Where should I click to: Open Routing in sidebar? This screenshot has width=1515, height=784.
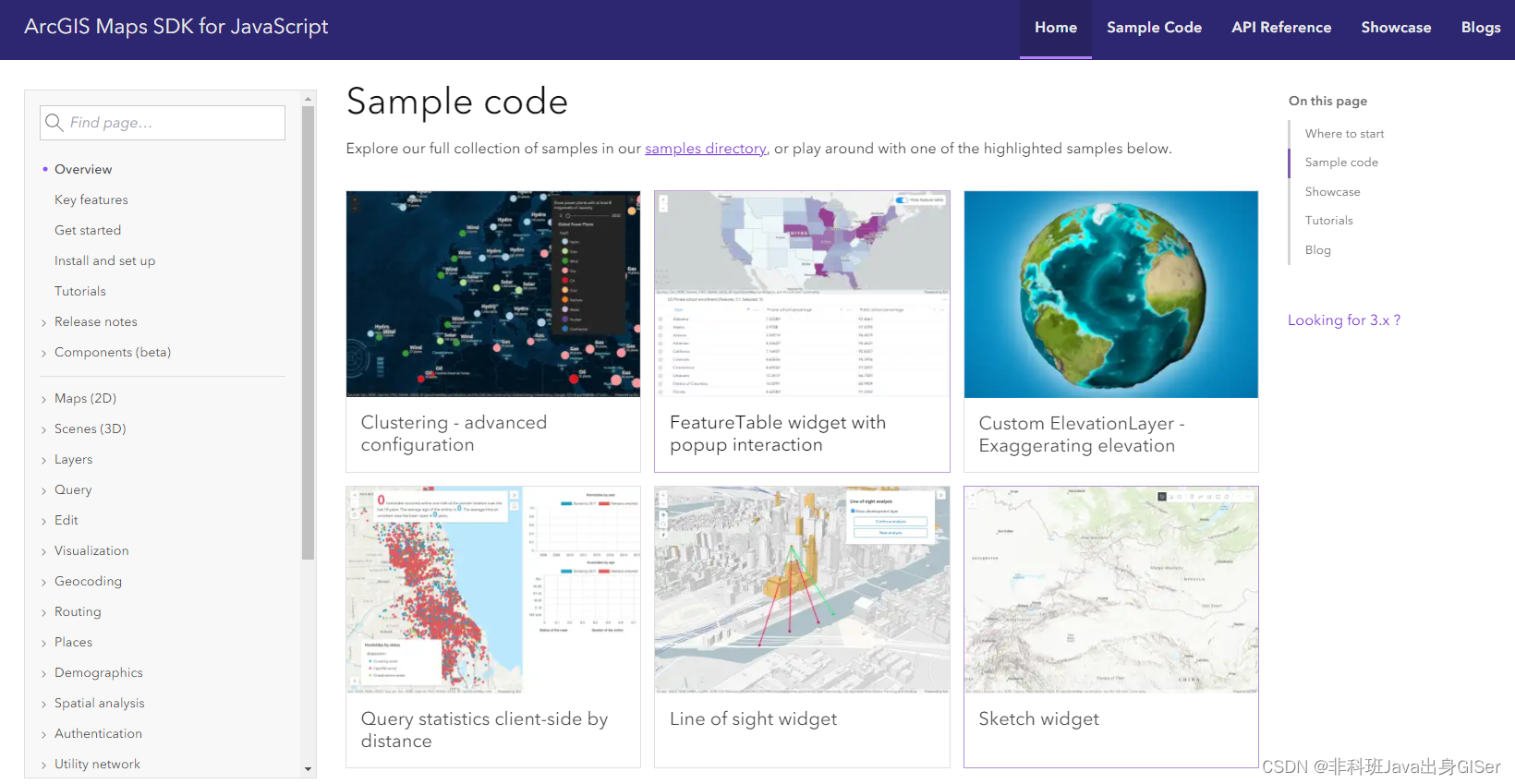tap(78, 611)
